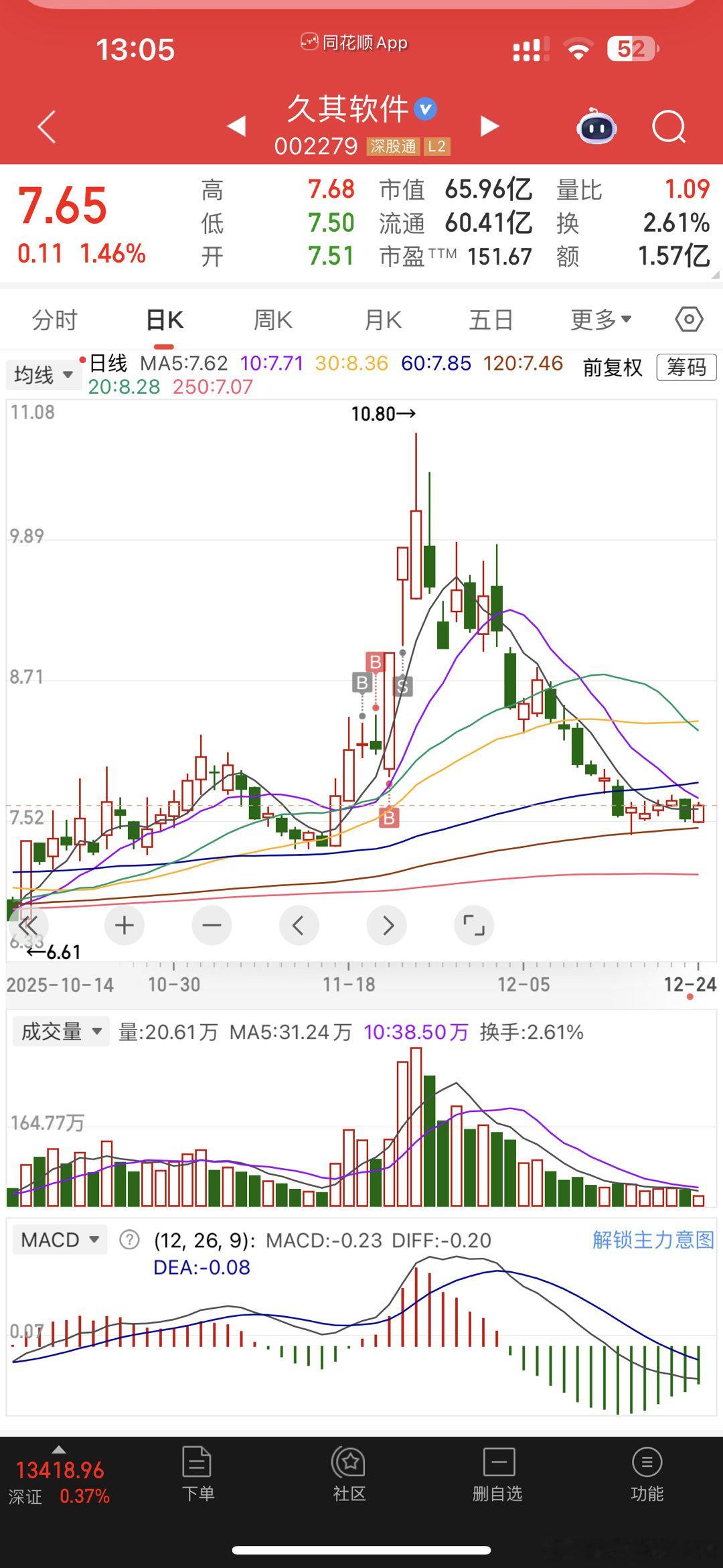Screen dimensions: 723x1568
Task: Tap the back arrow in header
Action: [46, 127]
